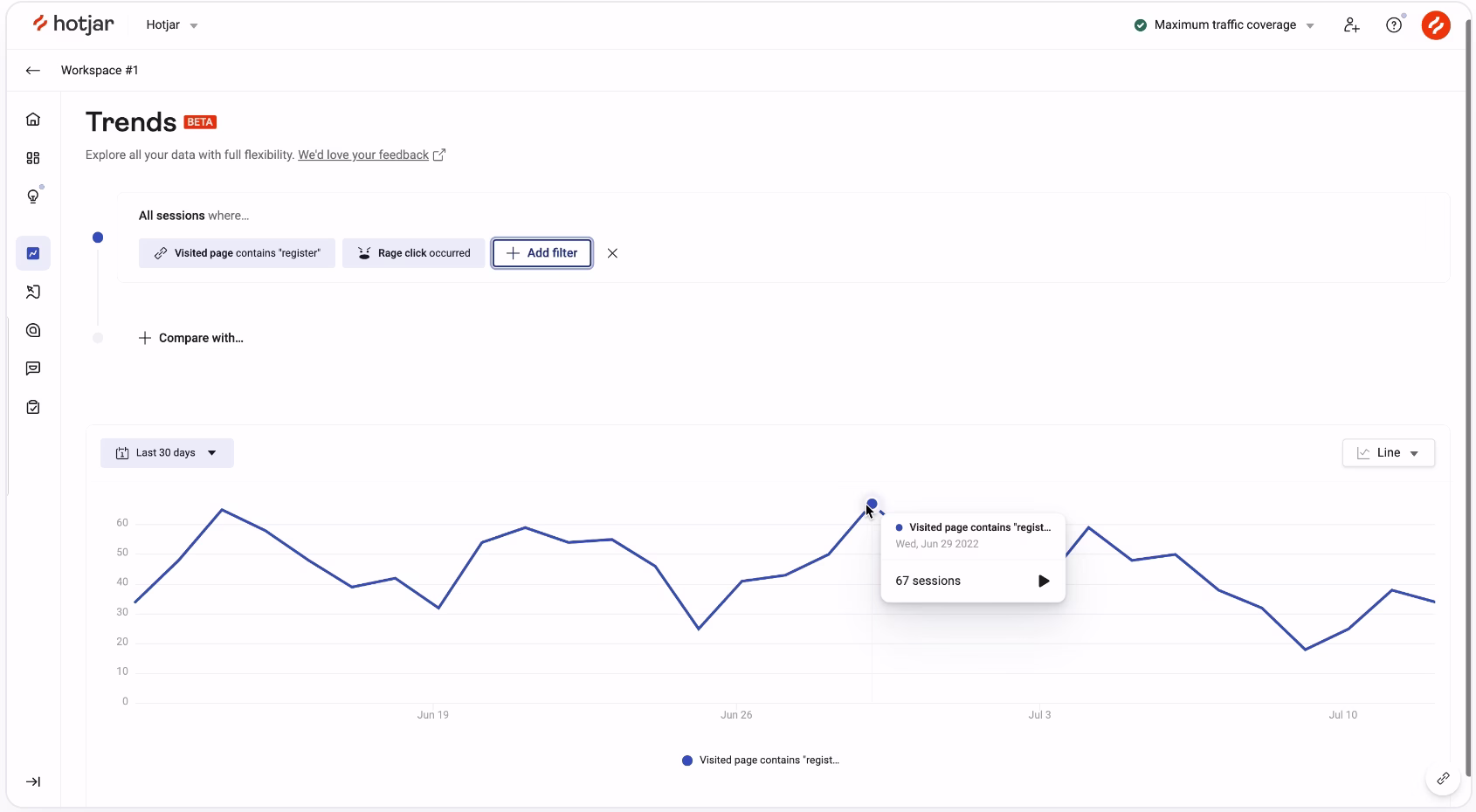Click the Add filter button

pos(541,253)
